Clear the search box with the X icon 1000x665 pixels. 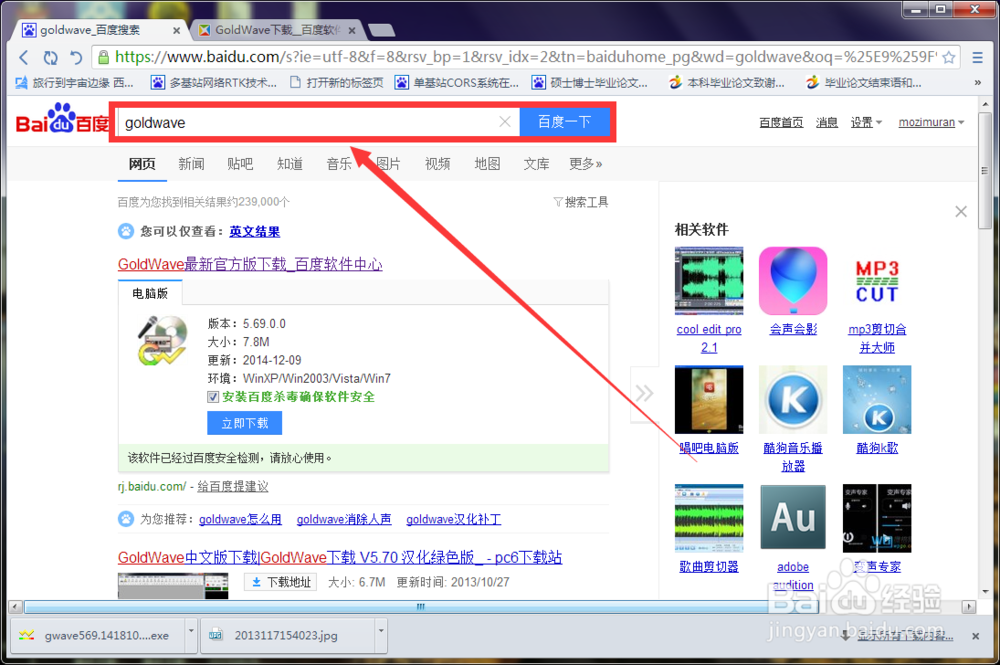click(x=505, y=122)
